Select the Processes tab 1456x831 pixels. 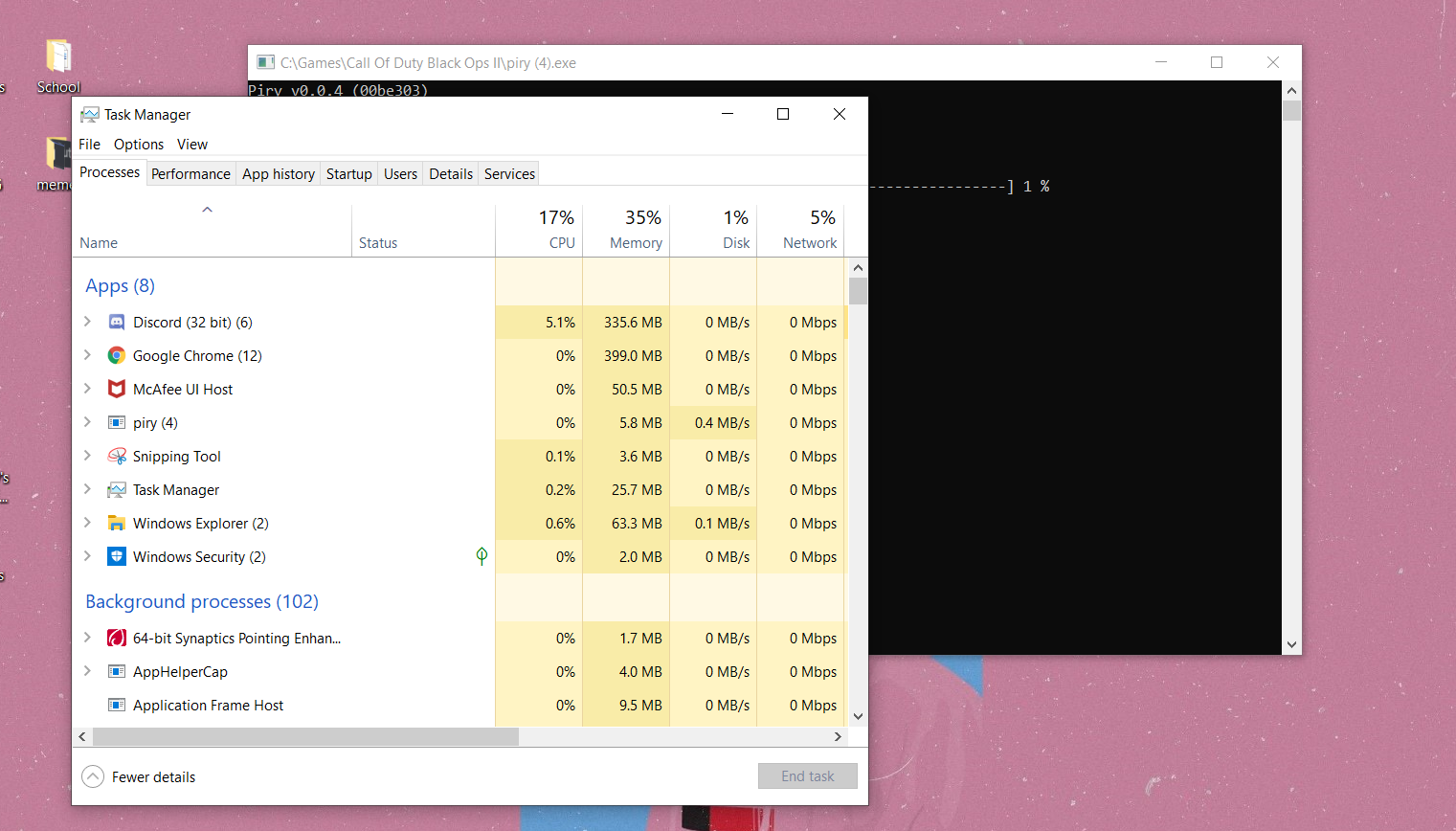(109, 172)
